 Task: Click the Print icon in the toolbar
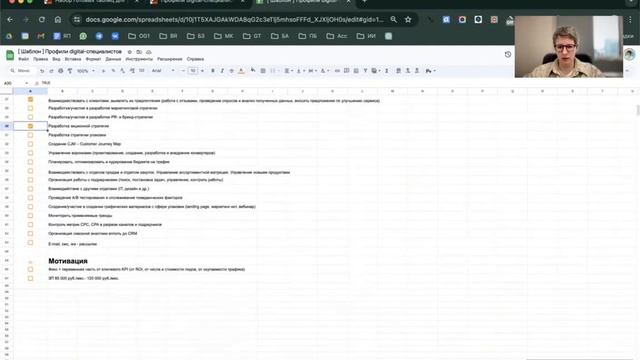60,71
